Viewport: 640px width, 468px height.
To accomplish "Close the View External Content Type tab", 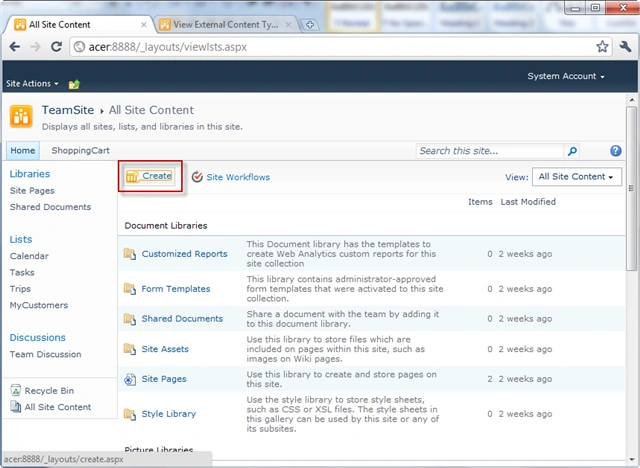I will (x=288, y=24).
